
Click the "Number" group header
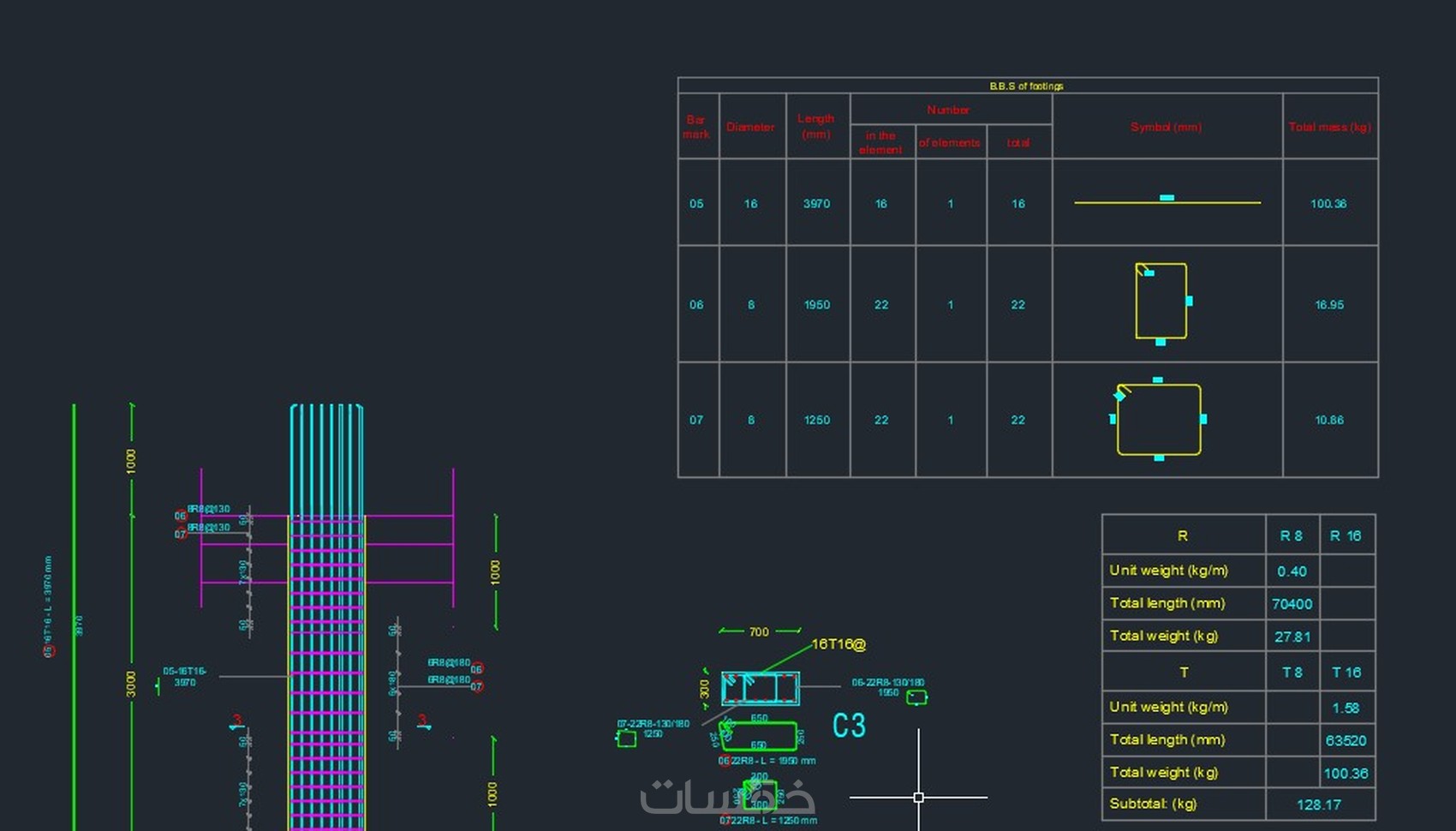(x=948, y=110)
